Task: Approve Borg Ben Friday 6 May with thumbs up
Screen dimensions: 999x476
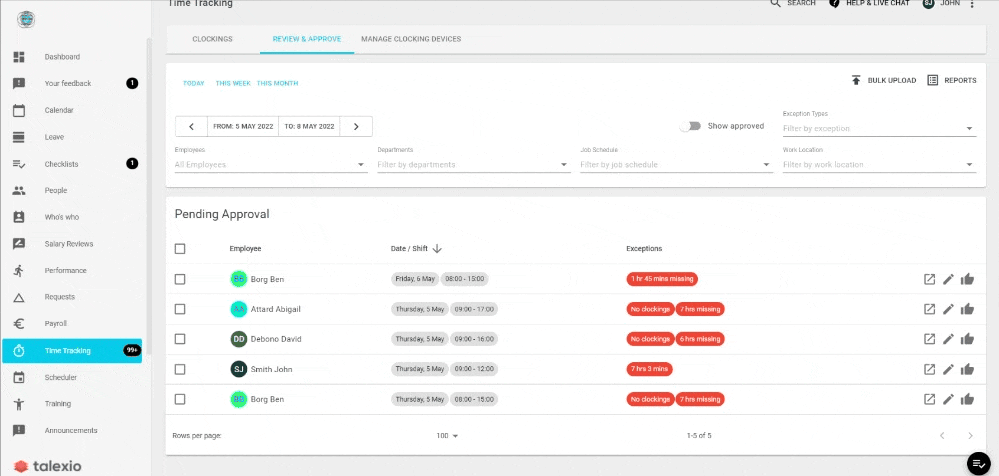Action: tap(967, 279)
